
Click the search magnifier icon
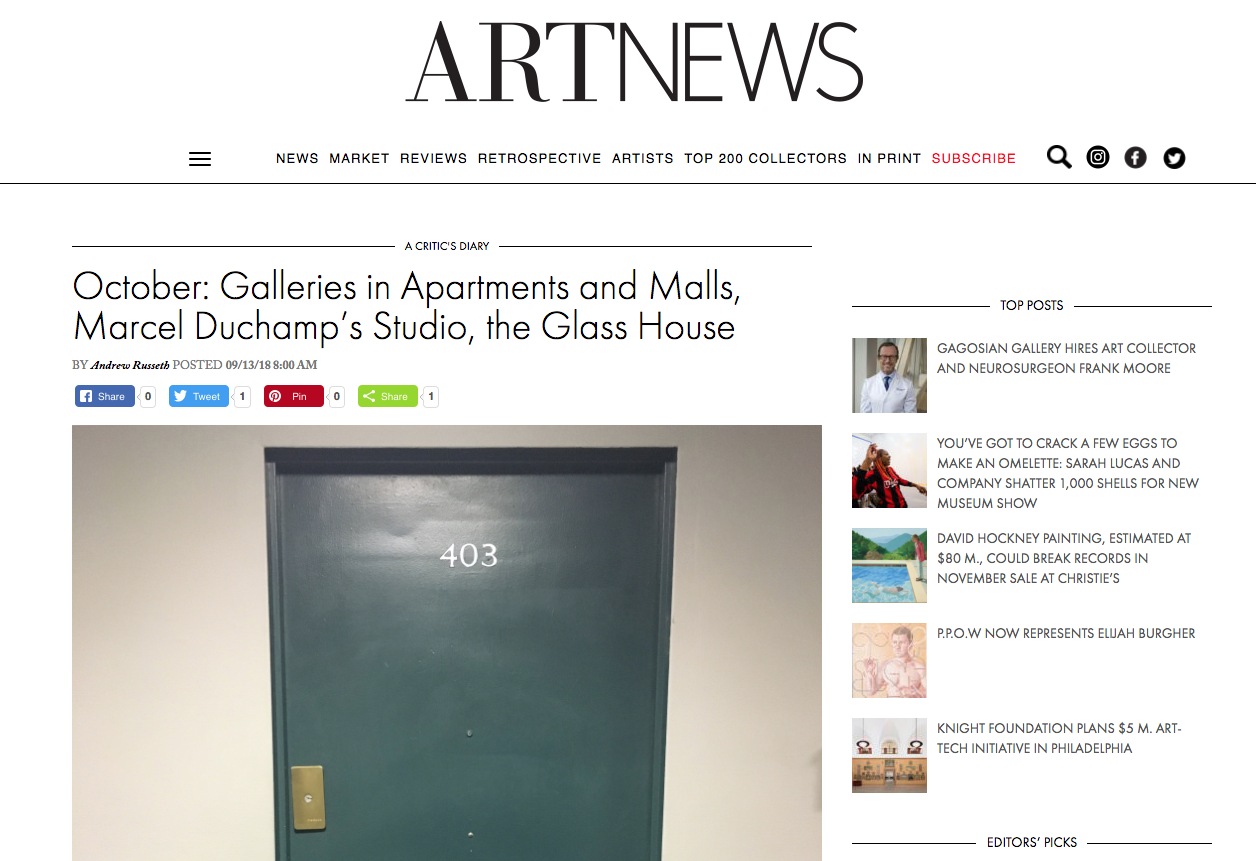1059,157
